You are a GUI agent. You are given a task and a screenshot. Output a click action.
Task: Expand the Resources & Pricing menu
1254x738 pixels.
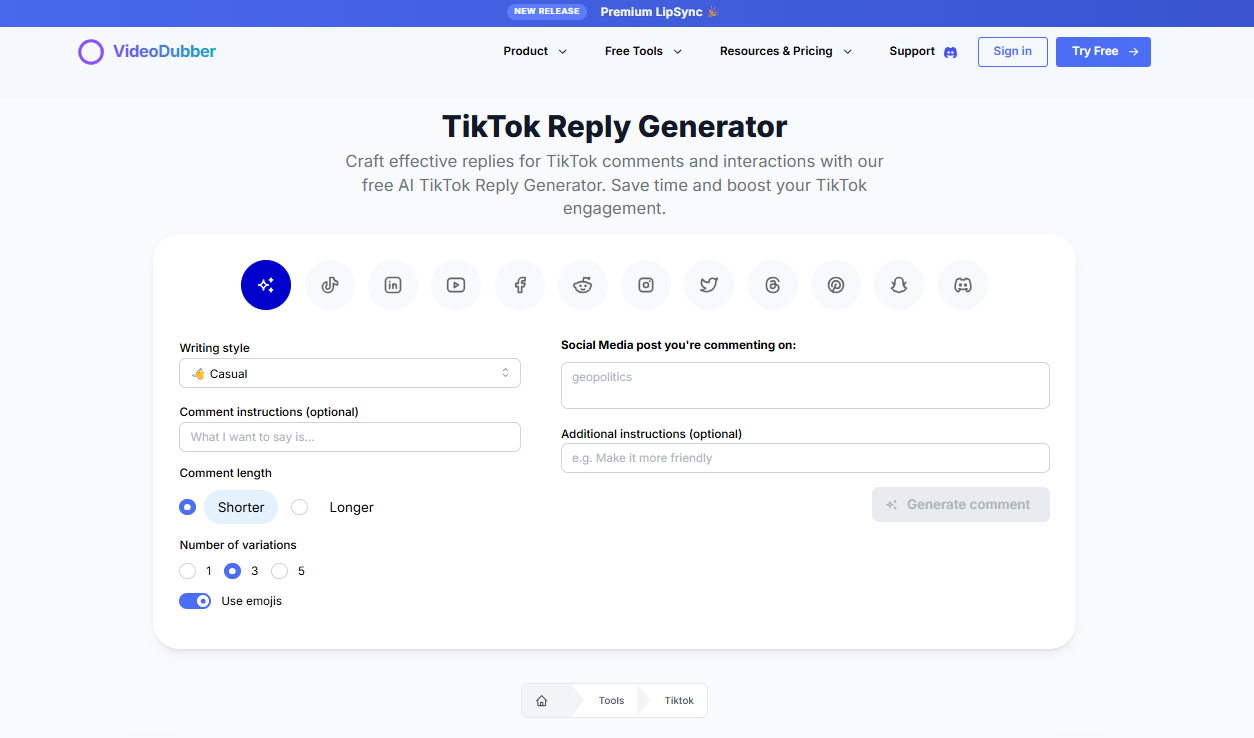pyautogui.click(x=786, y=51)
